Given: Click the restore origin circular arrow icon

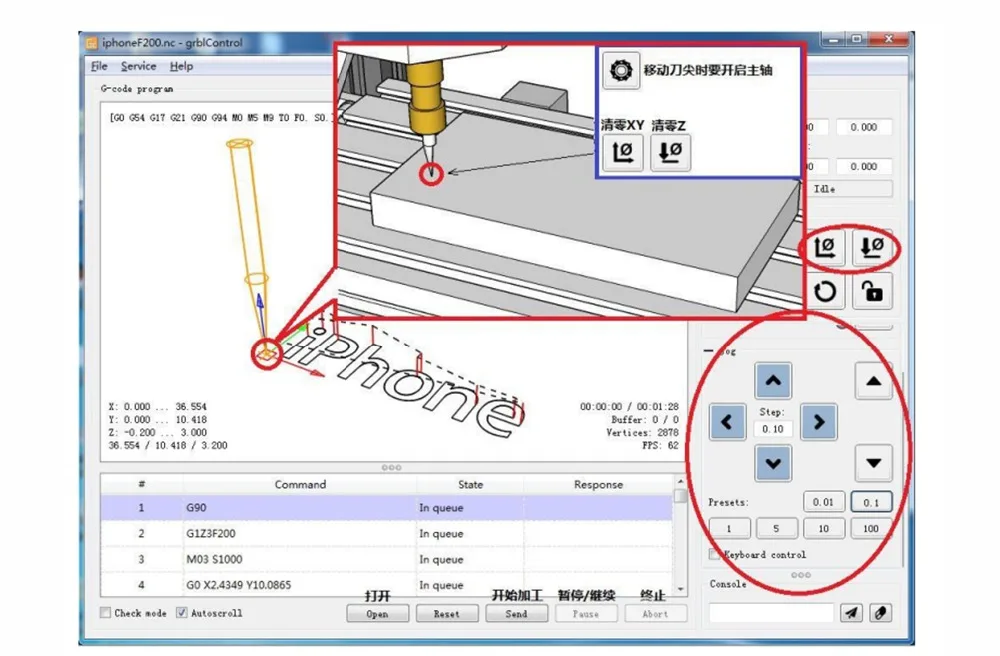Looking at the screenshot, I should (x=825, y=291).
